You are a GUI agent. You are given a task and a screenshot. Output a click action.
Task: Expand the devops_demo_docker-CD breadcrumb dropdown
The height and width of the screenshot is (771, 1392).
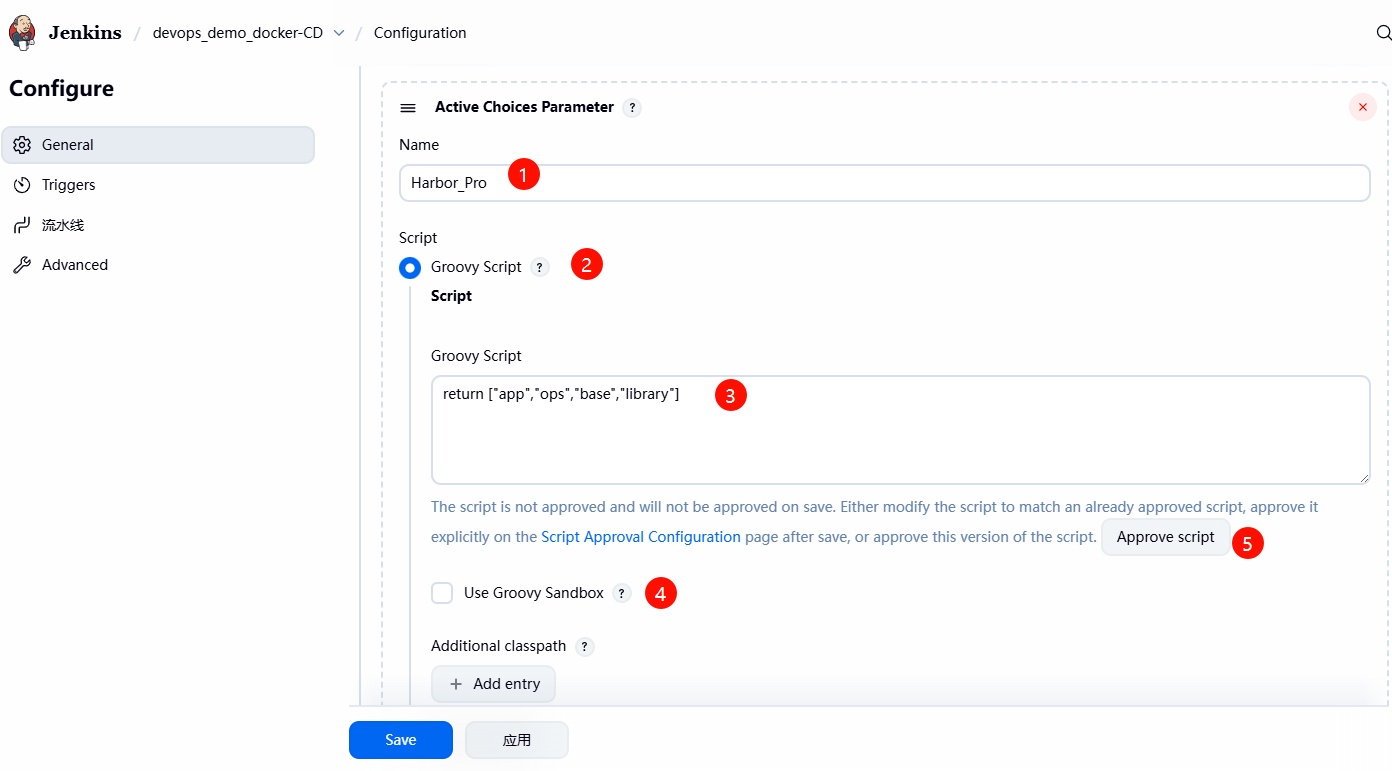339,33
